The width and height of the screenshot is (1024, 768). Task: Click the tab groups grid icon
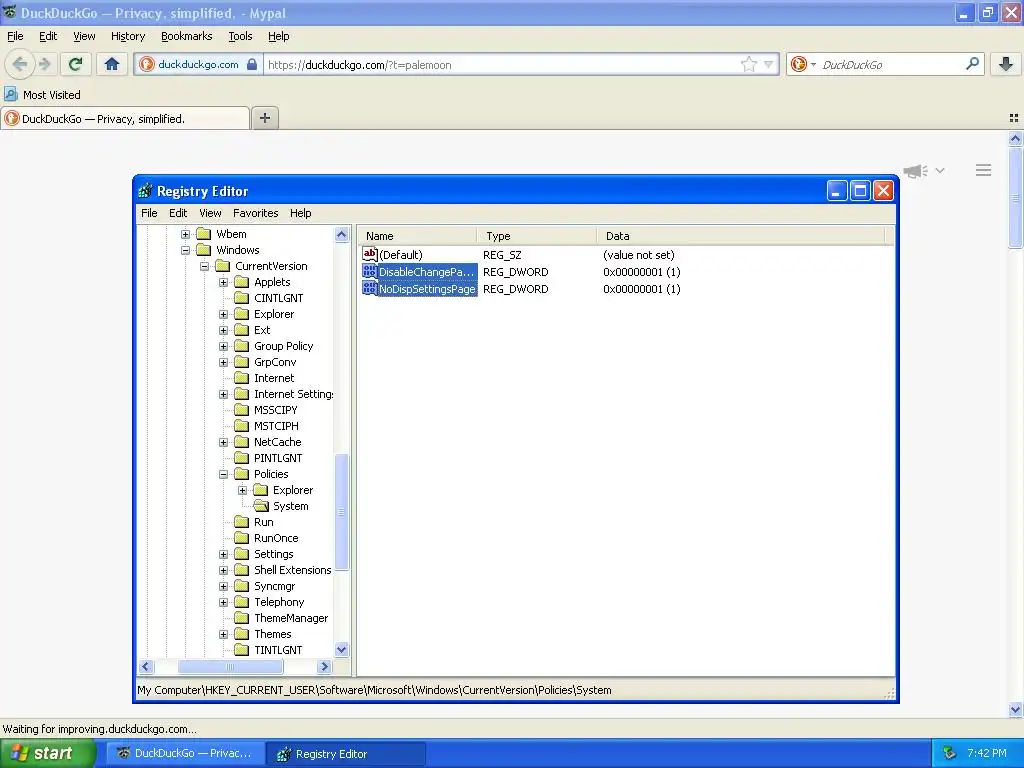click(x=1014, y=118)
